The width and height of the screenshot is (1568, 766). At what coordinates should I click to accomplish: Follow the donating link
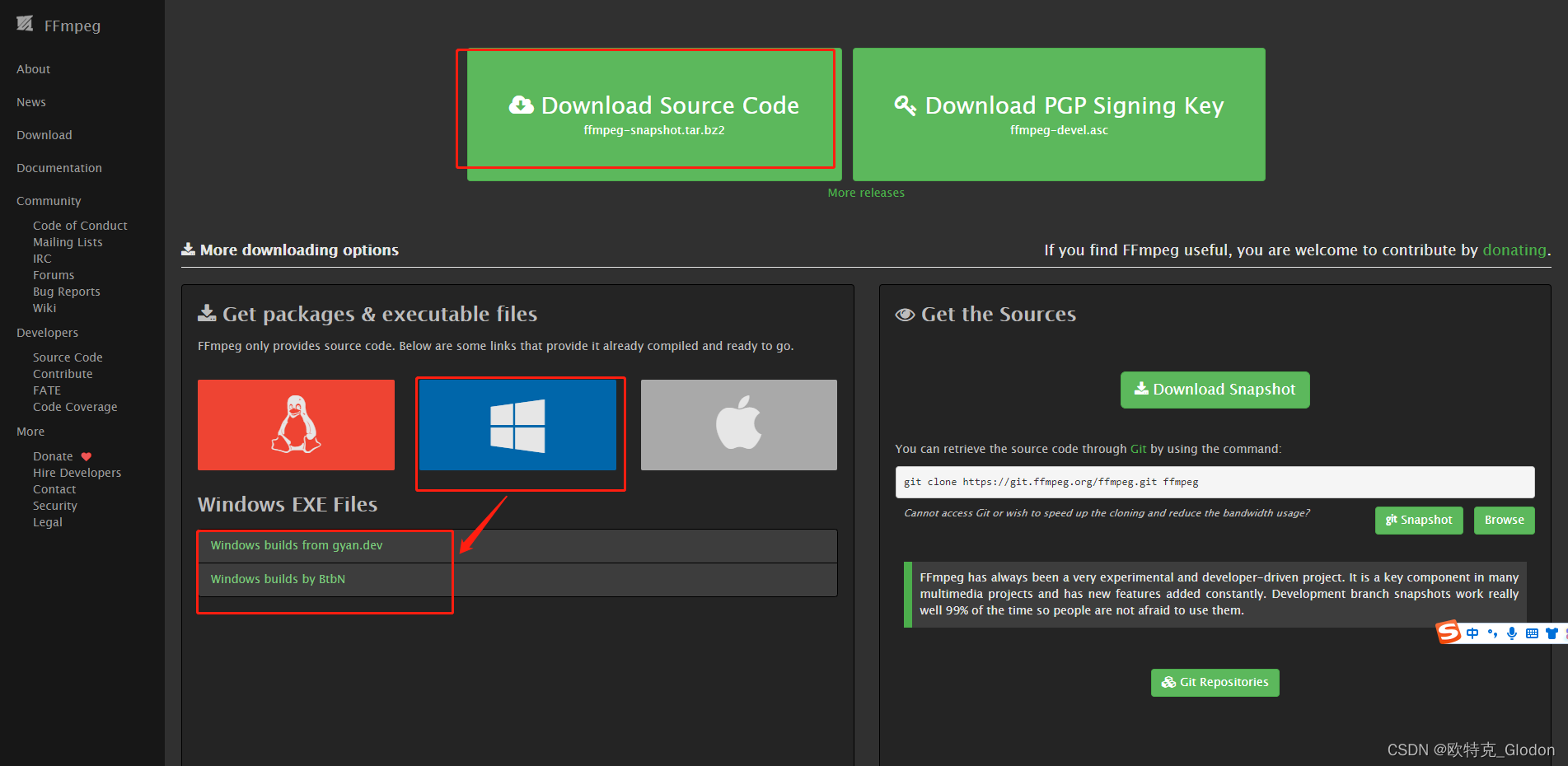point(1514,250)
